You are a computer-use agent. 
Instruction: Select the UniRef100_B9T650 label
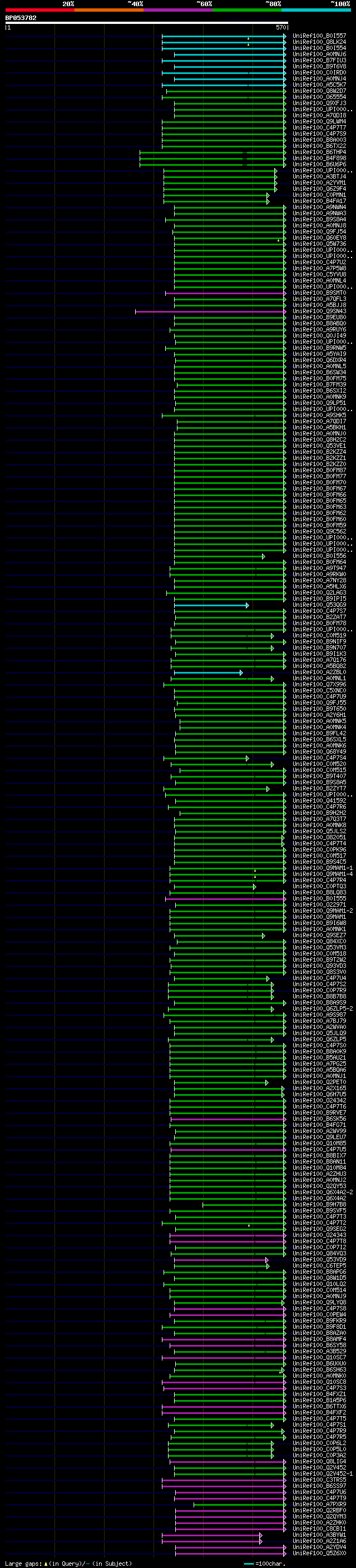point(319,709)
